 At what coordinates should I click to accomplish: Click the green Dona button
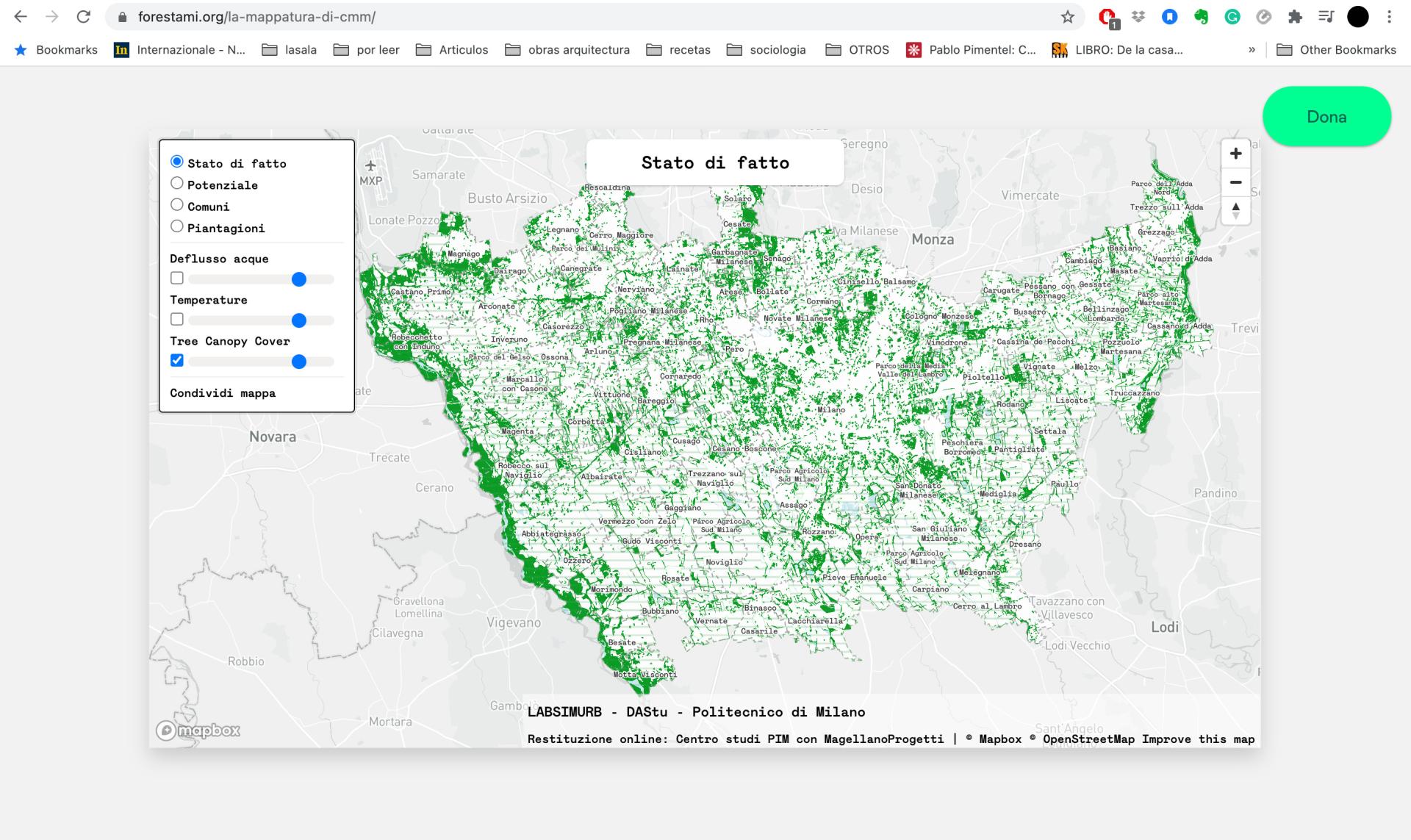(1326, 117)
